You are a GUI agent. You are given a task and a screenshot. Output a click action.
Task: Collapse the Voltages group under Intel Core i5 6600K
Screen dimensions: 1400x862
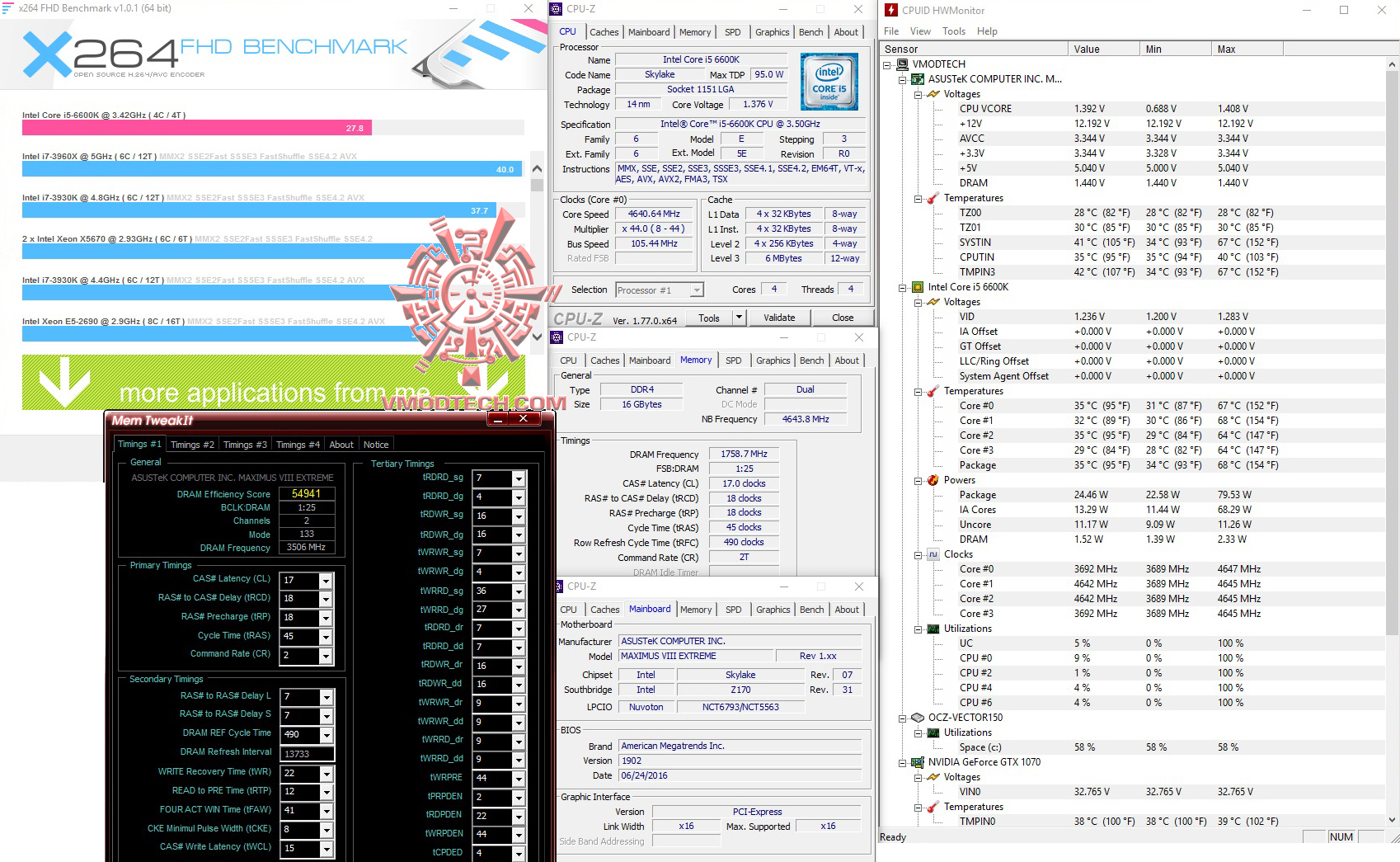(918, 302)
